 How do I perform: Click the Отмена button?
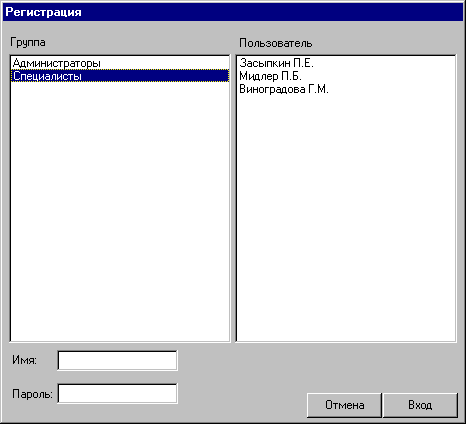(x=344, y=405)
